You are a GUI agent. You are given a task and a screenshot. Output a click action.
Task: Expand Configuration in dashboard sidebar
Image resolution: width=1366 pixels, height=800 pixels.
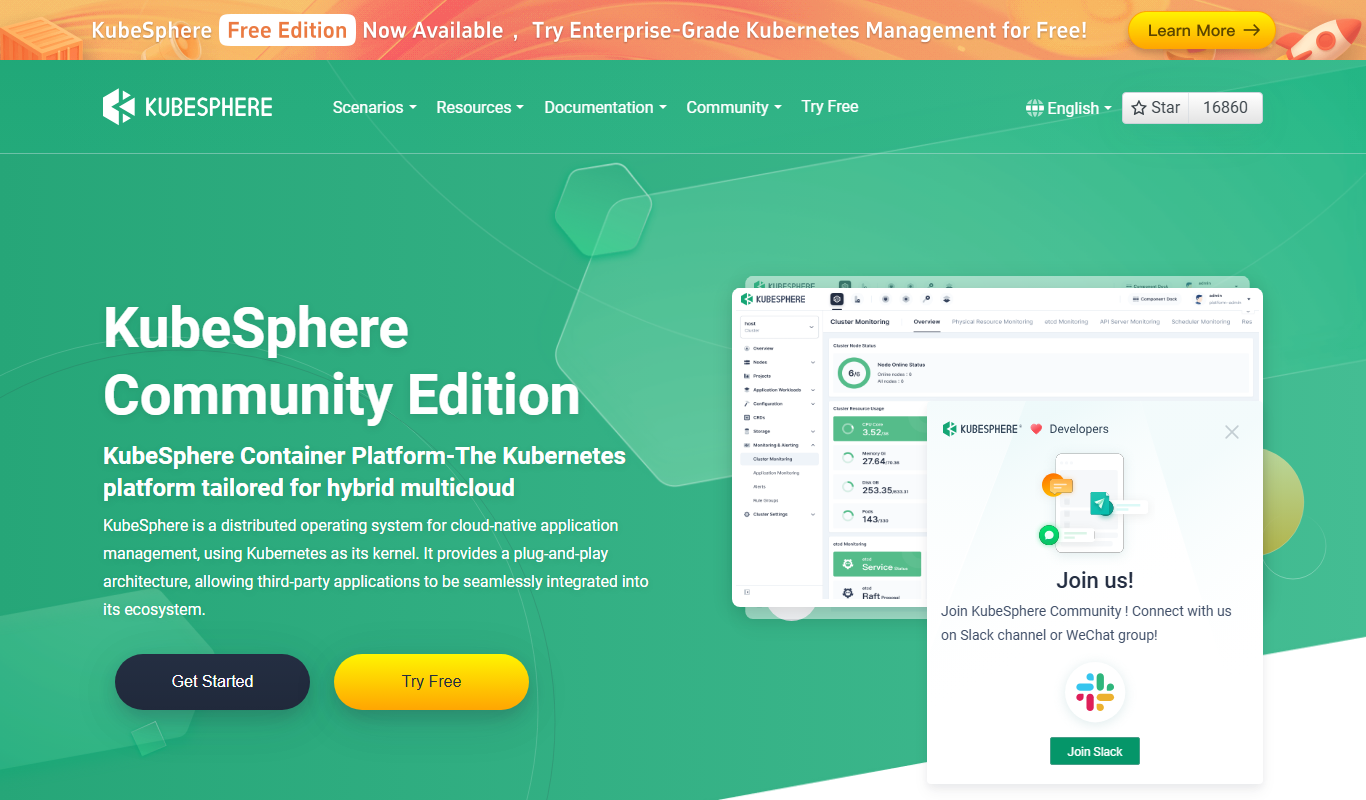[812, 404]
